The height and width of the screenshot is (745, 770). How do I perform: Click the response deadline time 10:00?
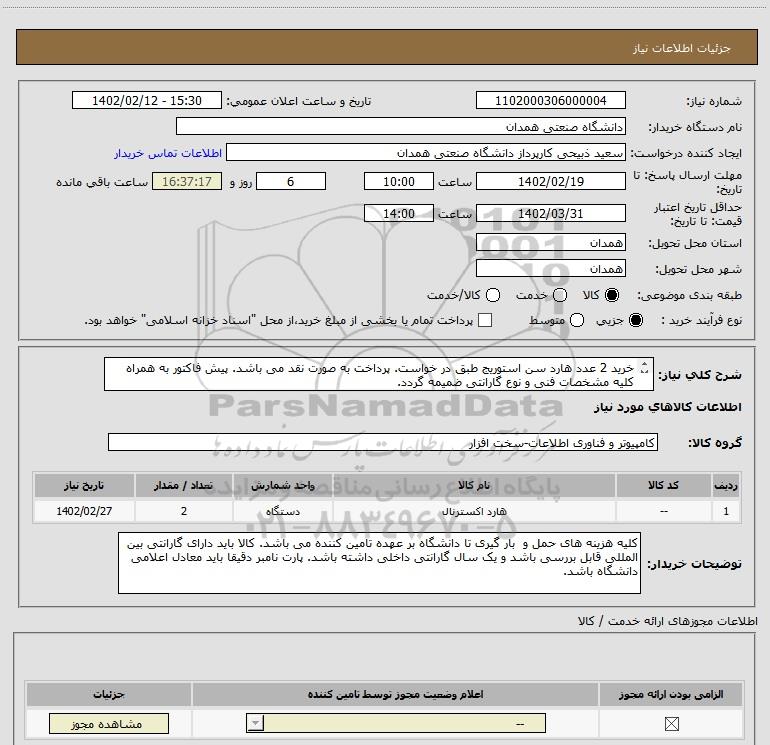click(399, 181)
